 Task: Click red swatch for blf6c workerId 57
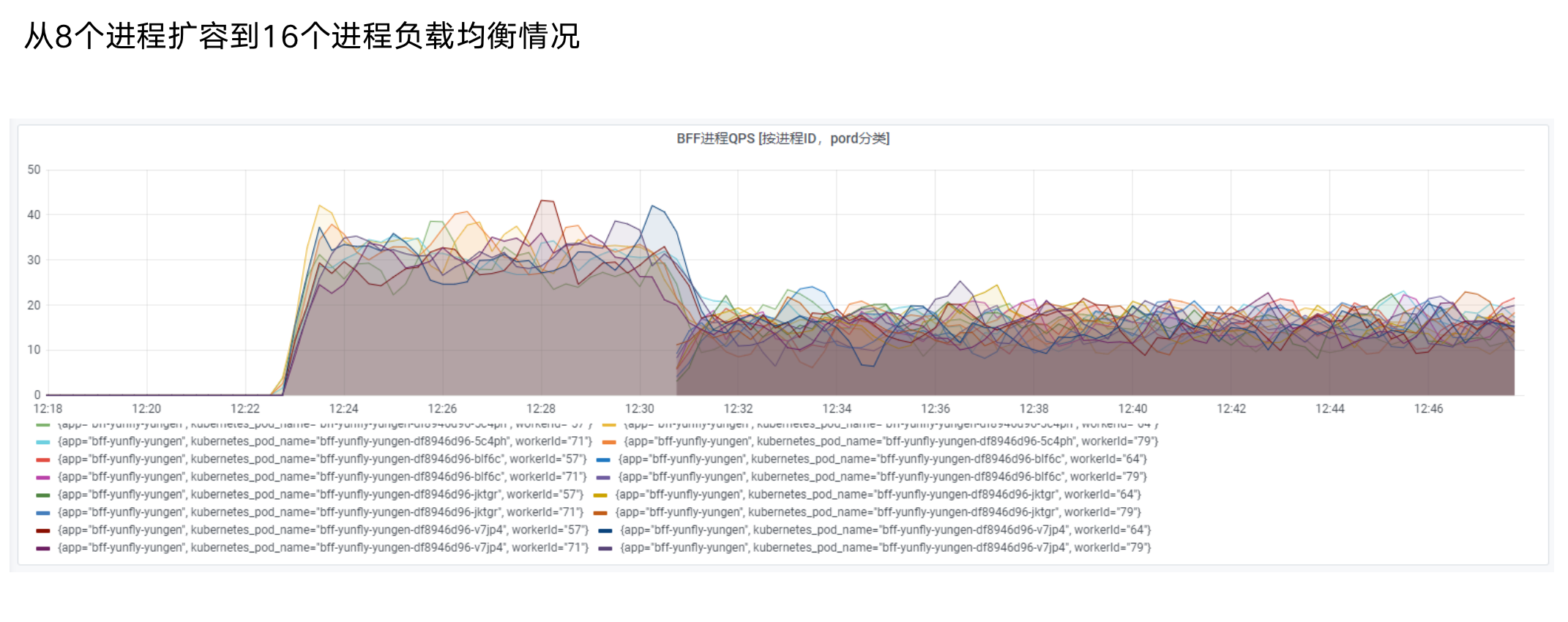point(43,460)
